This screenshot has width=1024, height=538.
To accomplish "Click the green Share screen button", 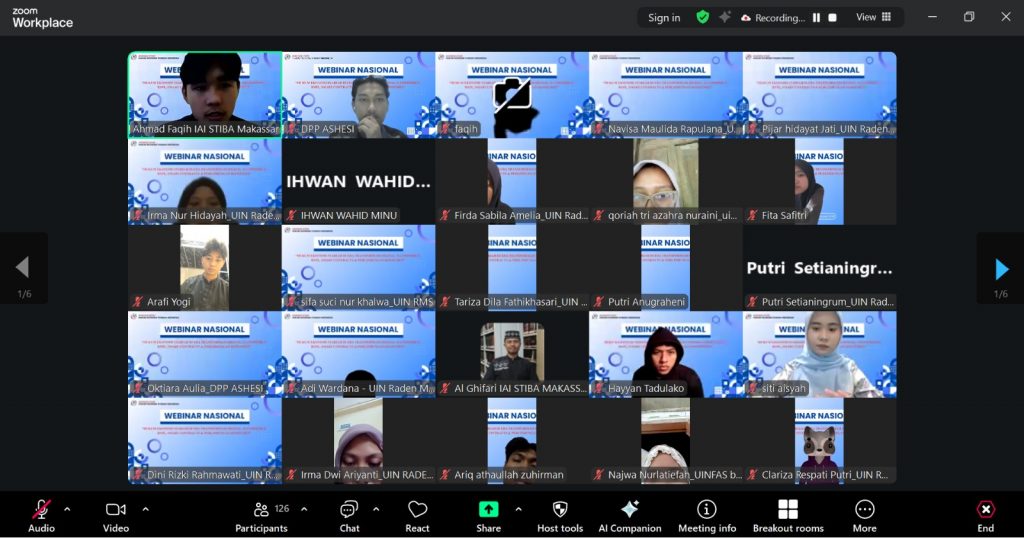I will click(489, 514).
